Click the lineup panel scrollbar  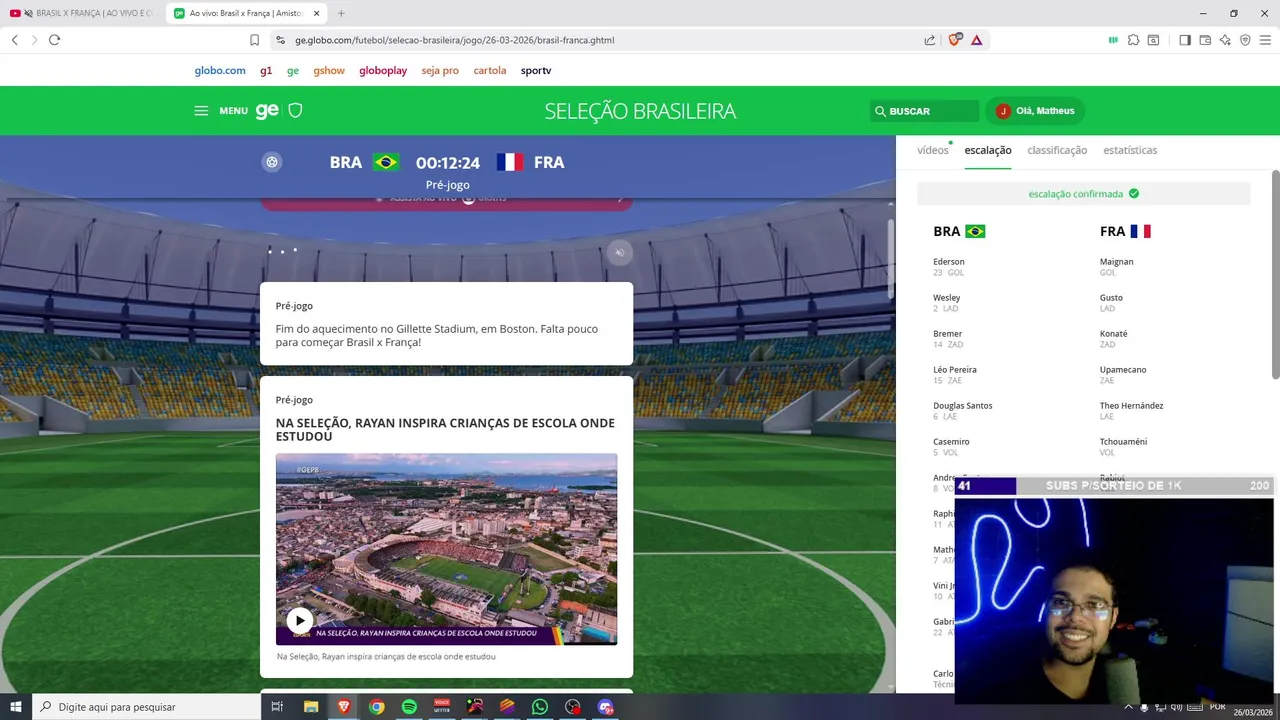pyautogui.click(x=1275, y=274)
